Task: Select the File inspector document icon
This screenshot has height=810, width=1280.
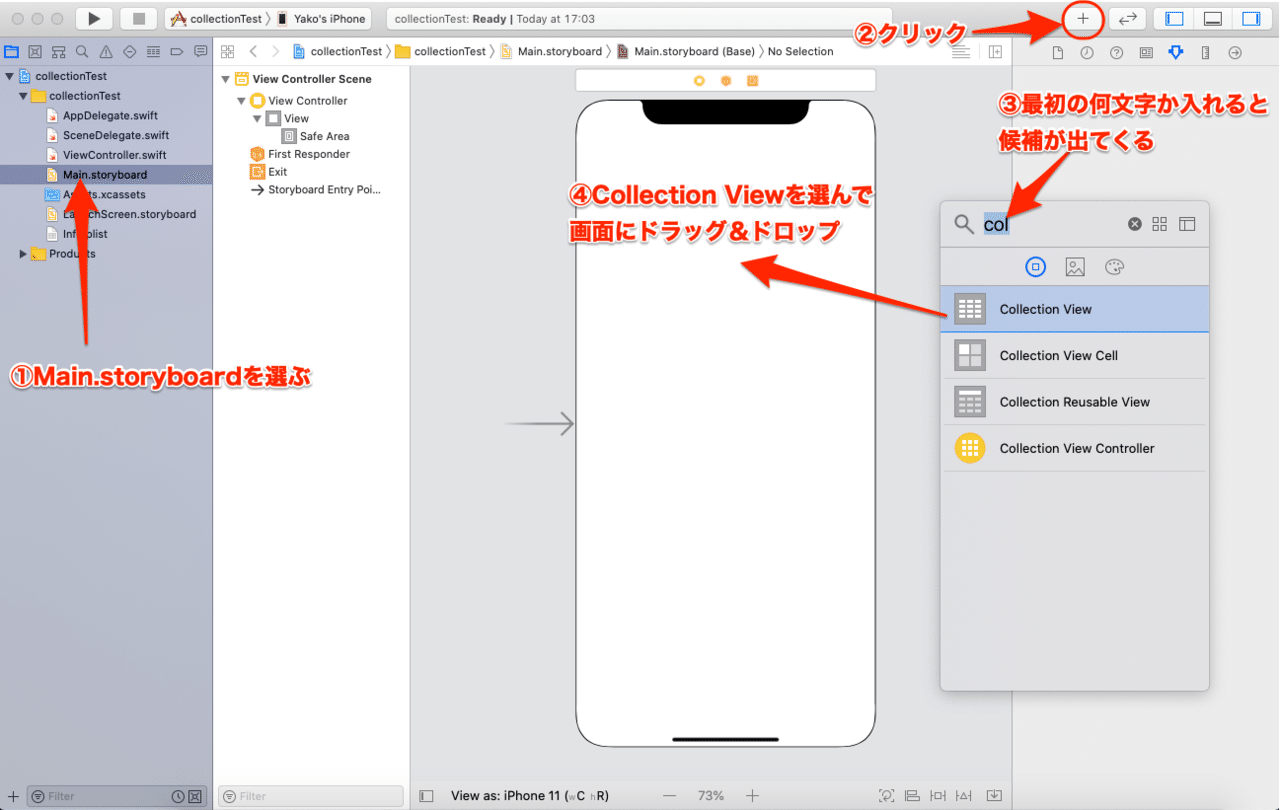Action: (1058, 52)
